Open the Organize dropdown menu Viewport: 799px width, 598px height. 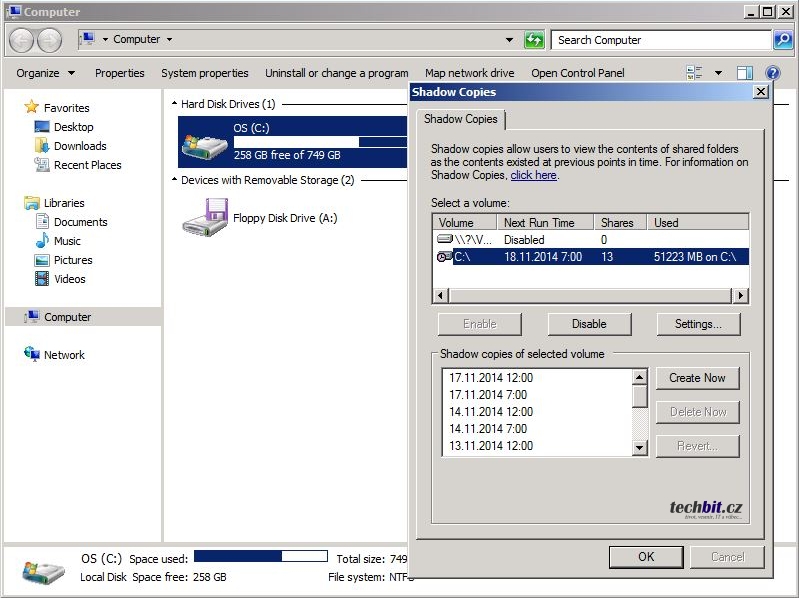pos(45,73)
